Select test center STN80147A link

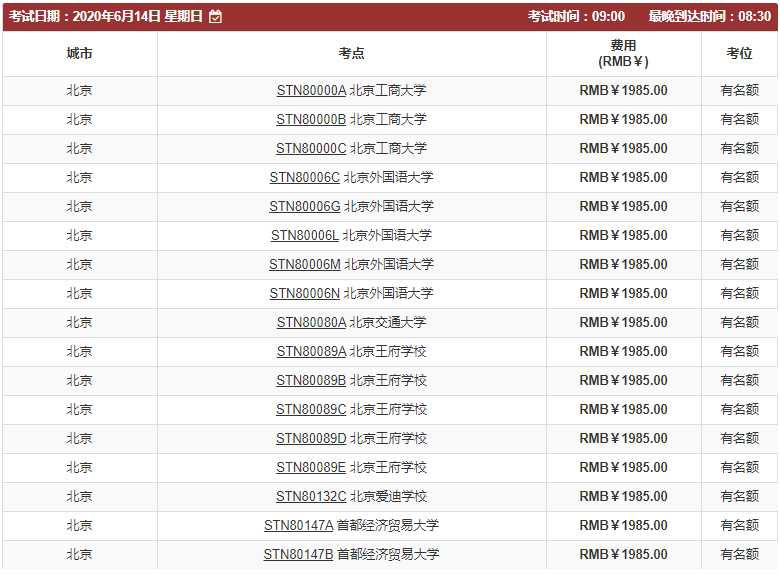[298, 526]
